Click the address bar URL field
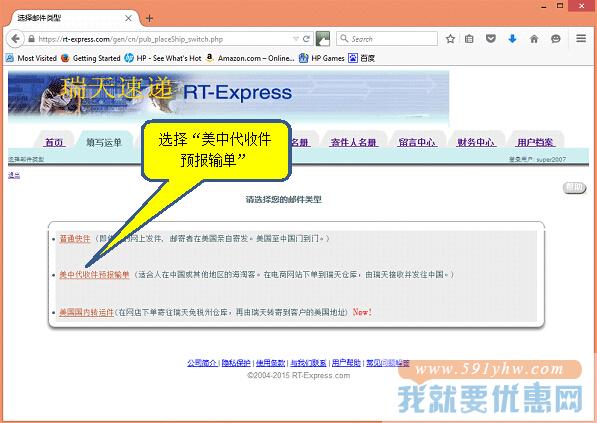The width and height of the screenshot is (597, 423). [x=164, y=39]
